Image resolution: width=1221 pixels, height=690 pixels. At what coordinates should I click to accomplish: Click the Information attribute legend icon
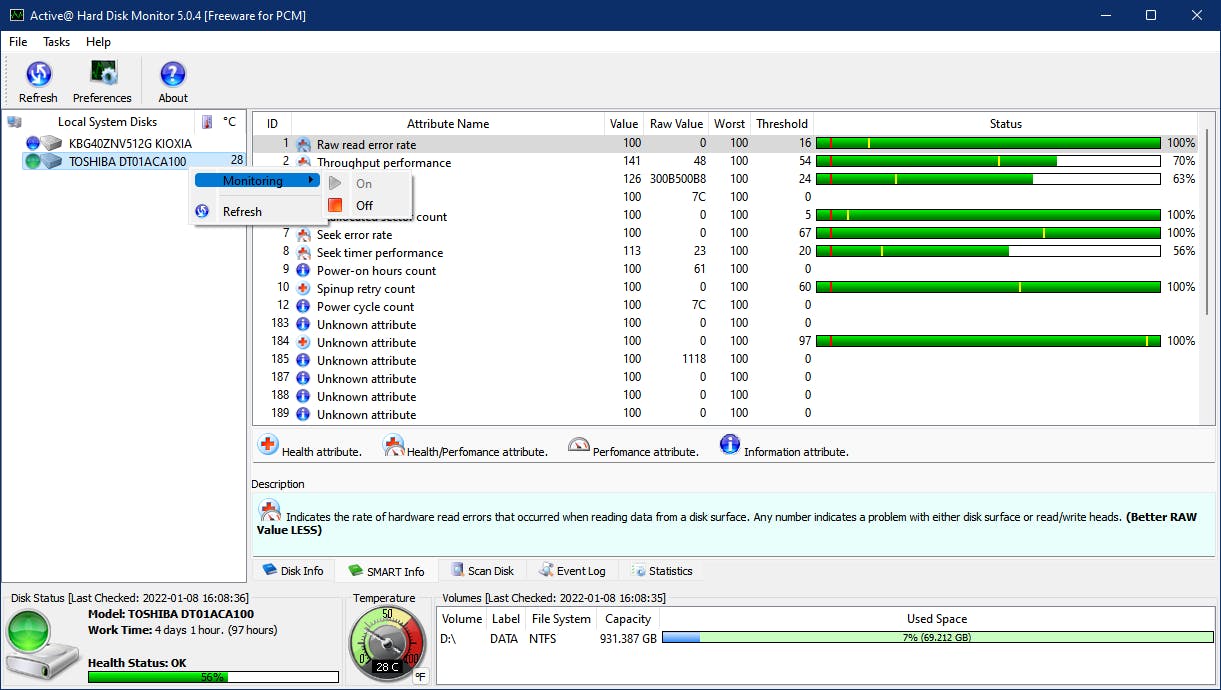[730, 445]
